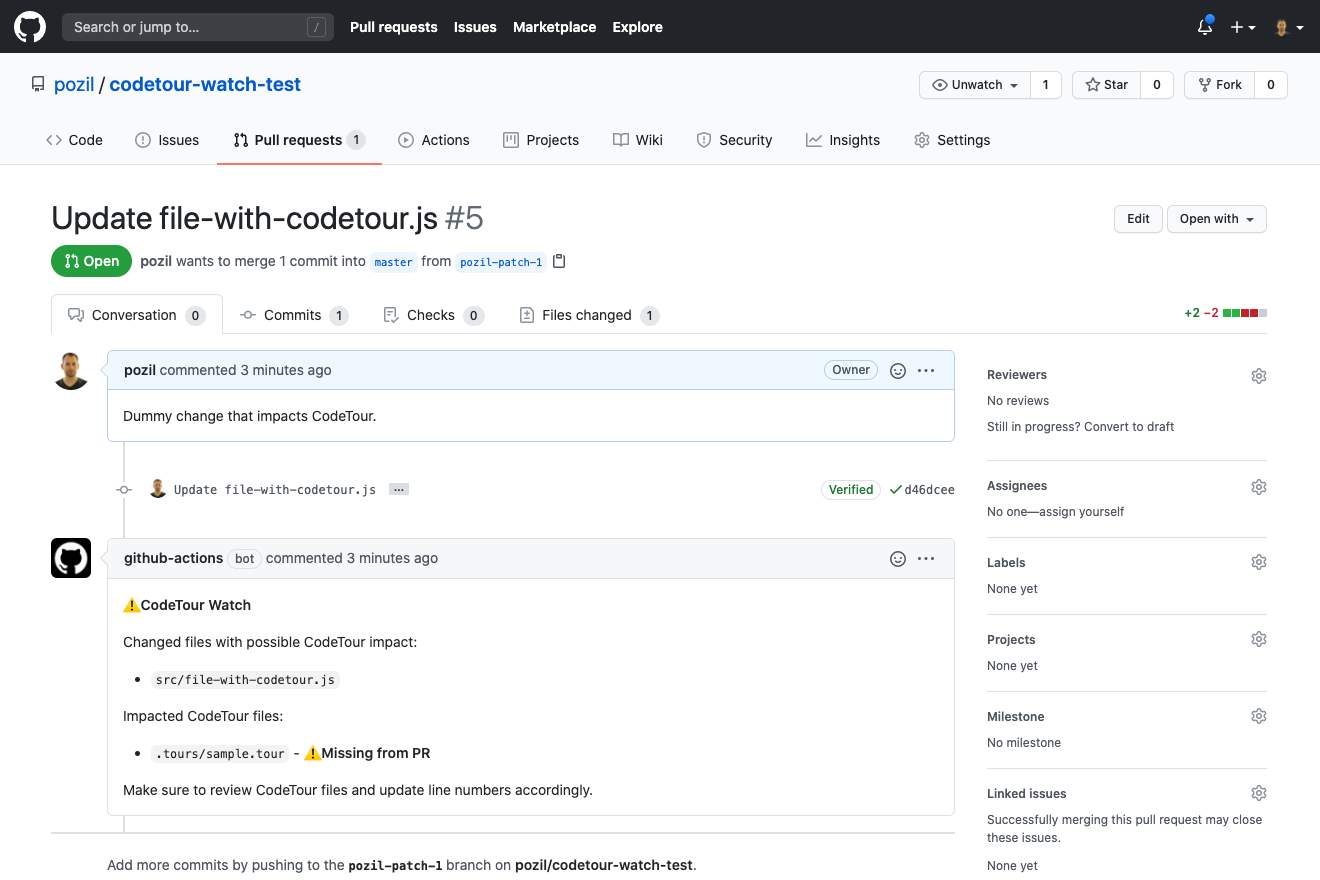The height and width of the screenshot is (880, 1320).
Task: Switch to the Projects tab
Action: 541,140
